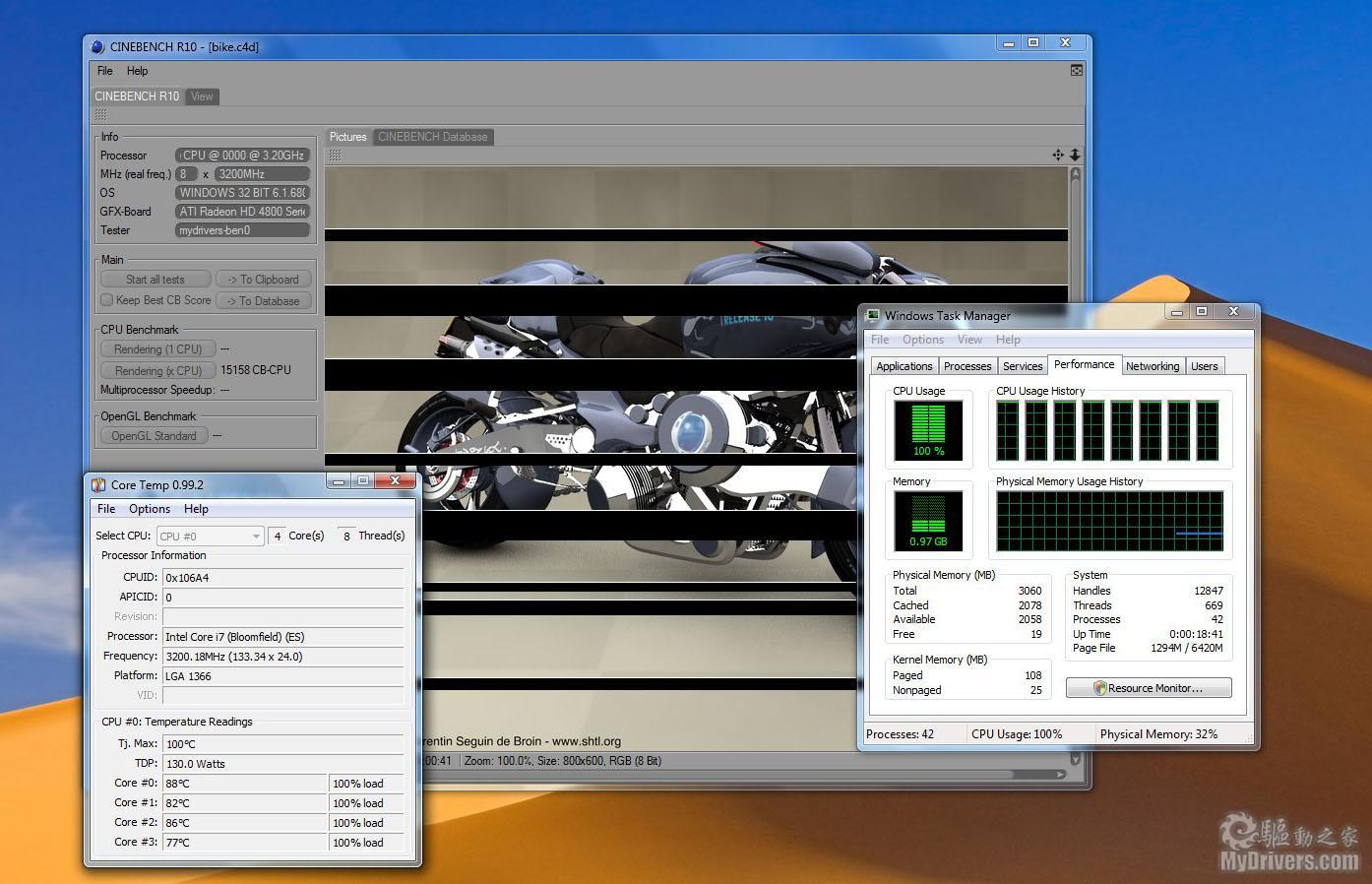Click the Platform value LGA 1366

tap(282, 676)
